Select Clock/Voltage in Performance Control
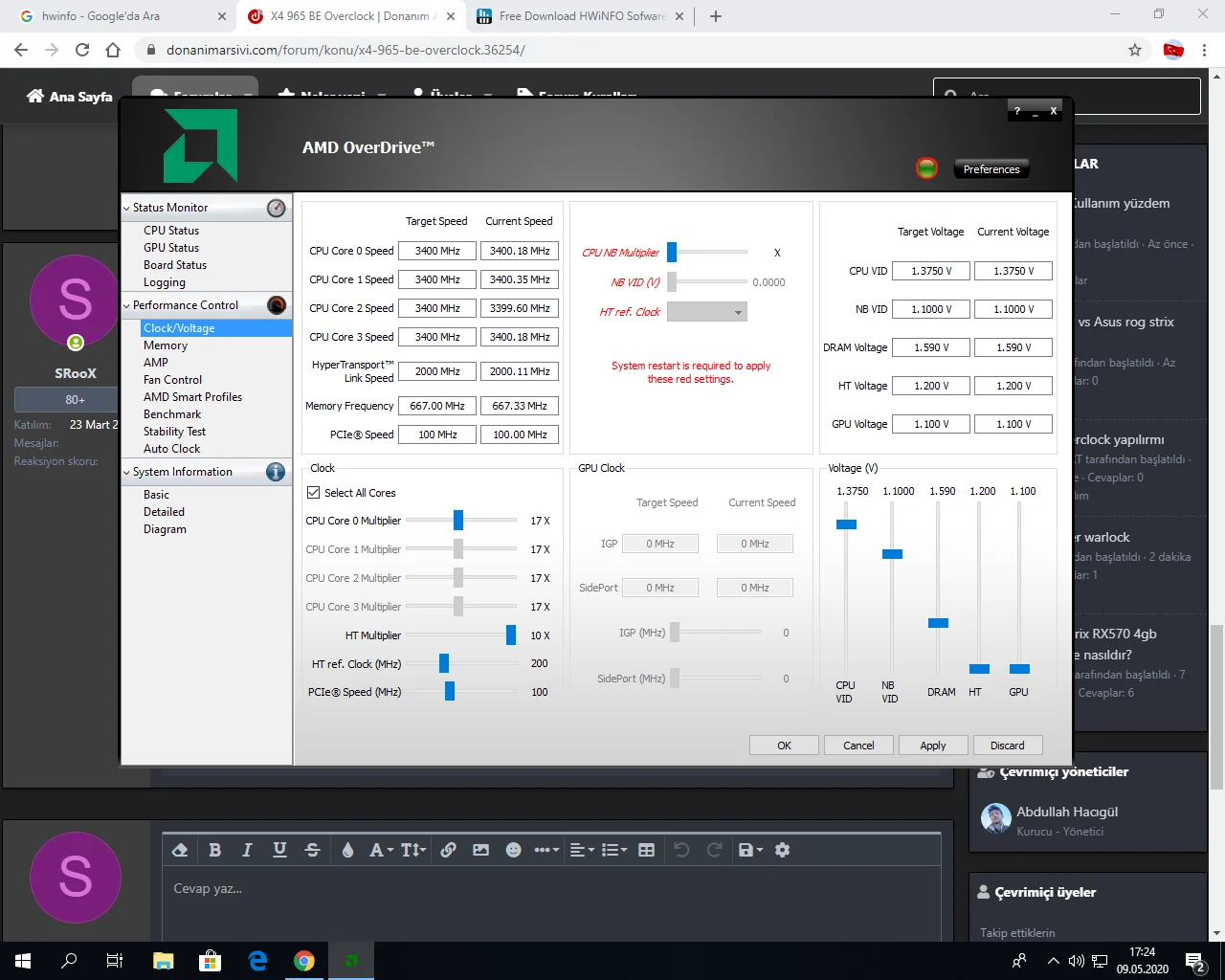The width and height of the screenshot is (1225, 980). pyautogui.click(x=216, y=328)
